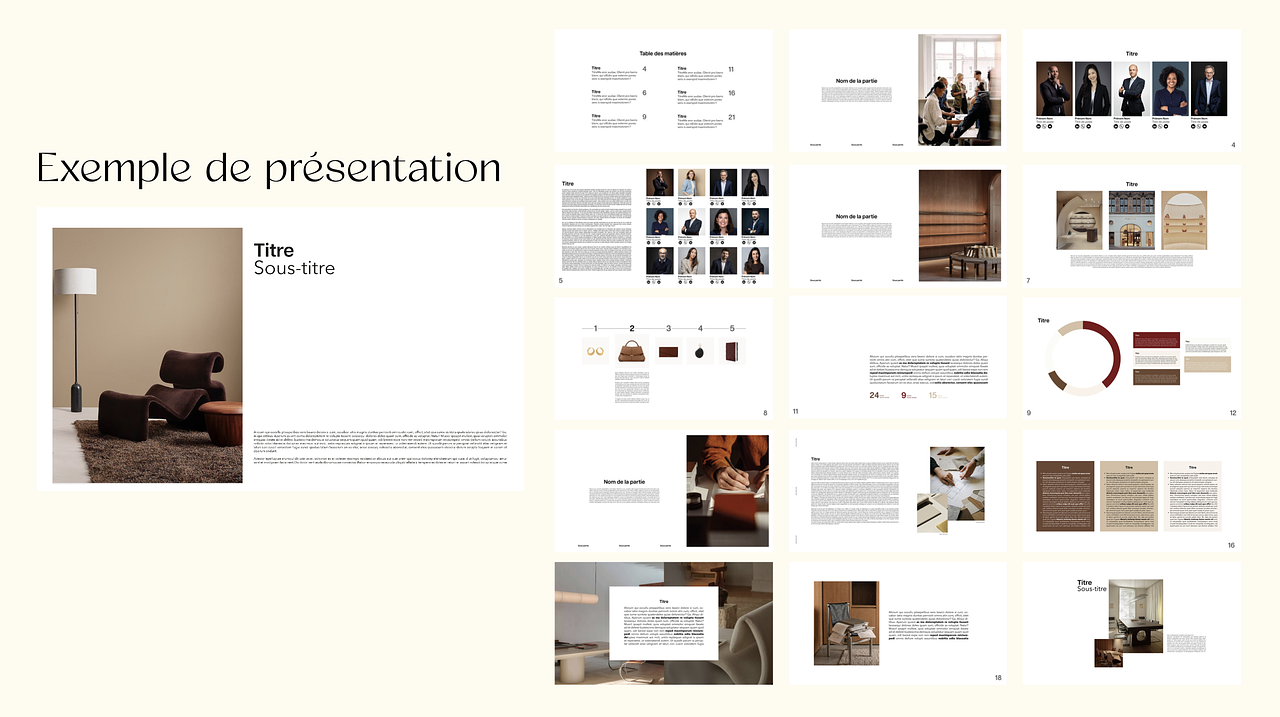The width and height of the screenshot is (1280, 717).
Task: Select the black round pendant product image
Action: click(701, 351)
